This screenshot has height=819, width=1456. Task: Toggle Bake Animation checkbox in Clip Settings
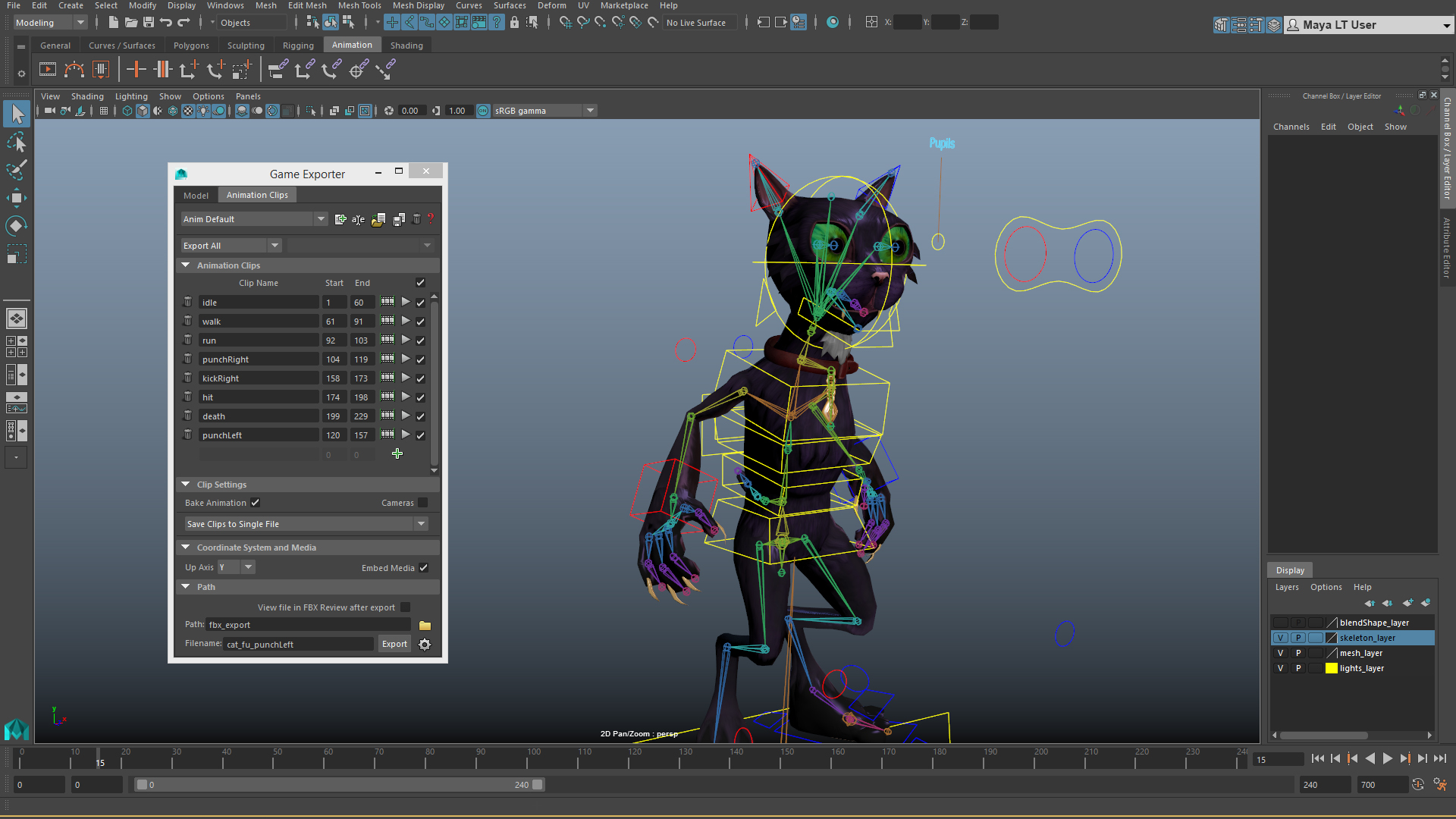click(255, 502)
